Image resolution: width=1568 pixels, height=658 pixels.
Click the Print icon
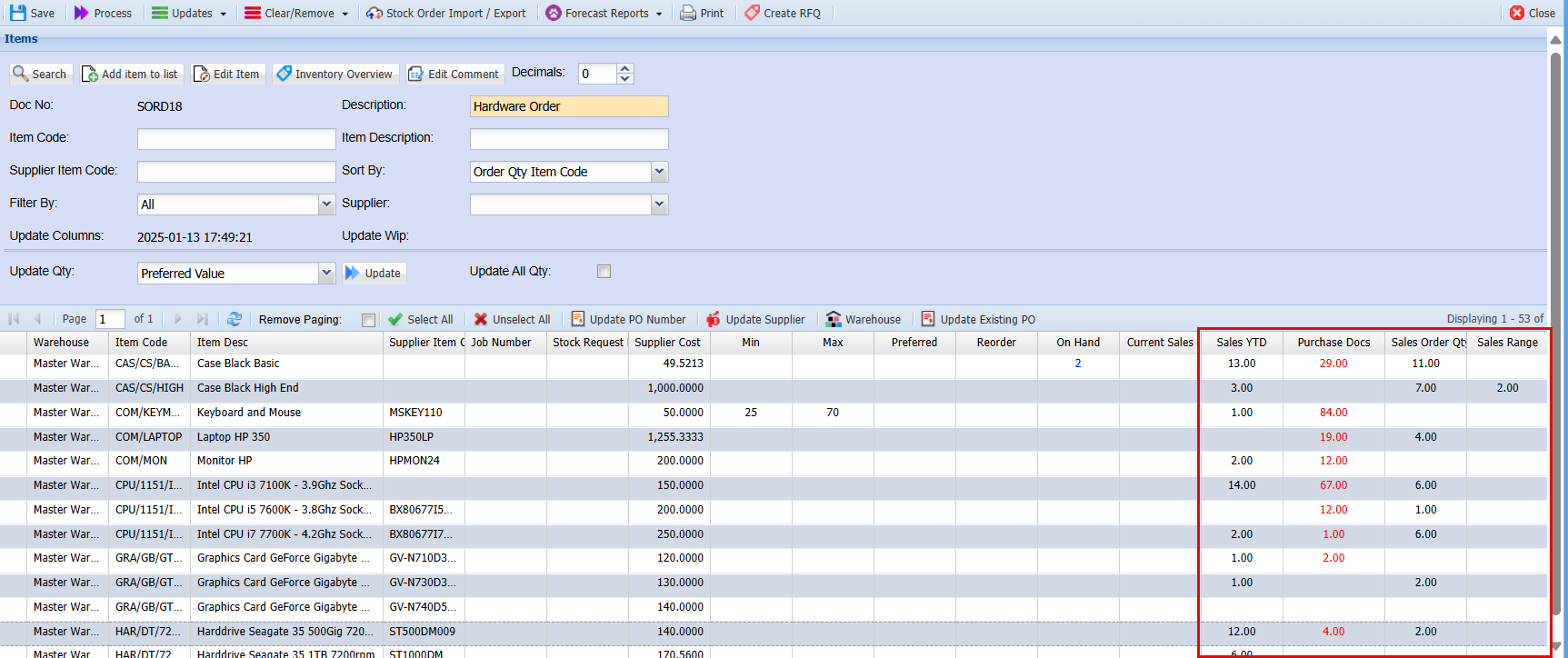tap(689, 13)
